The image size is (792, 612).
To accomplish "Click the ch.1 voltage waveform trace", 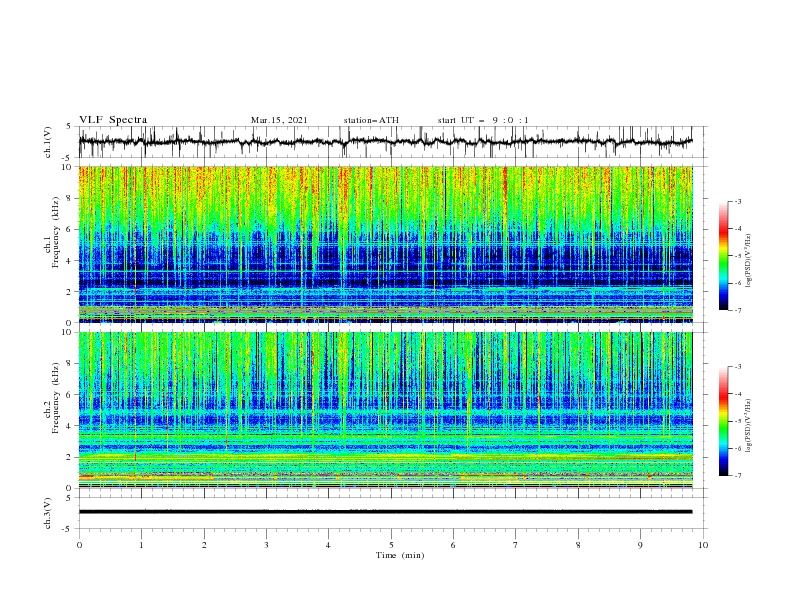I will 385,142.
